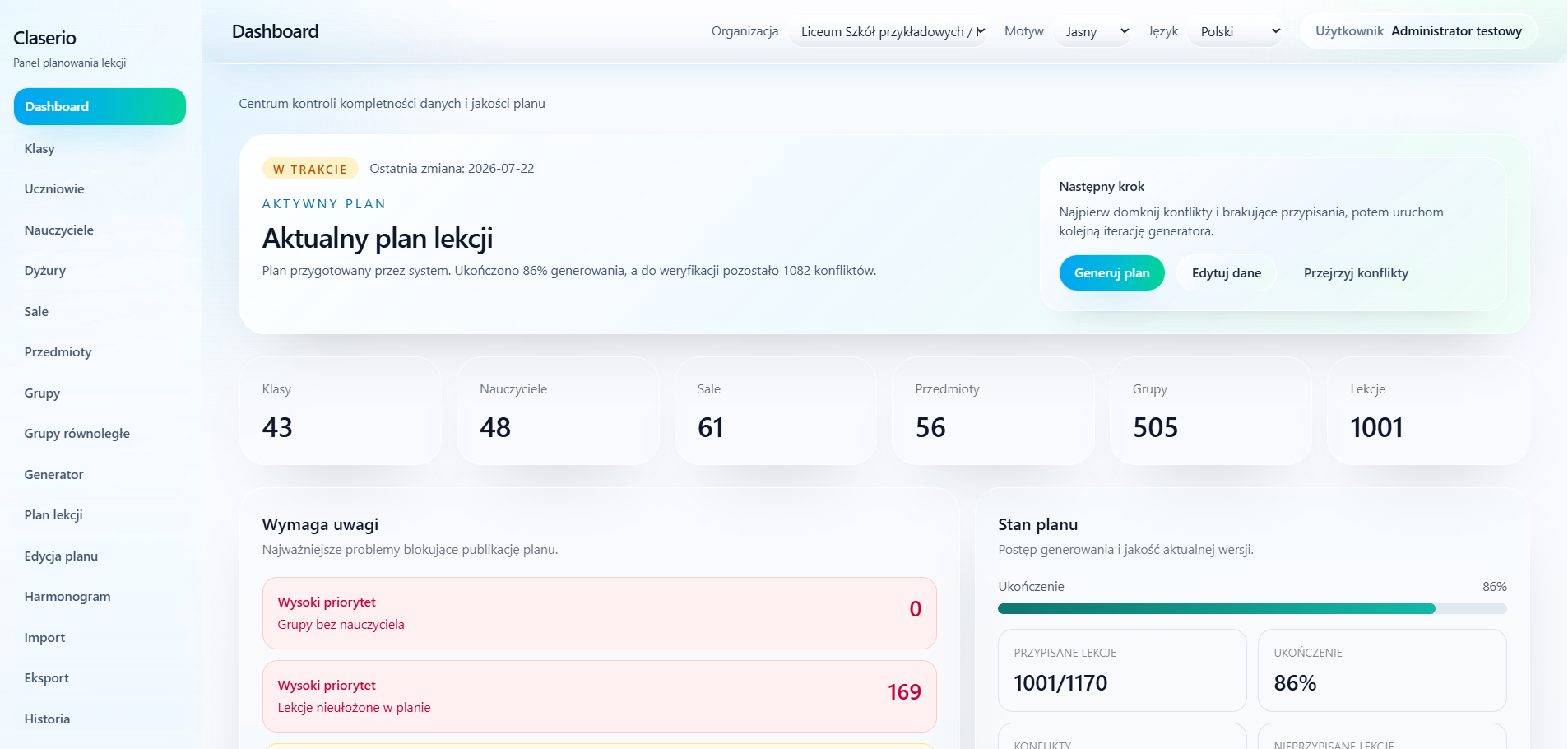Select the Dyżury sidebar entry
The width and height of the screenshot is (1568, 749).
(x=100, y=271)
